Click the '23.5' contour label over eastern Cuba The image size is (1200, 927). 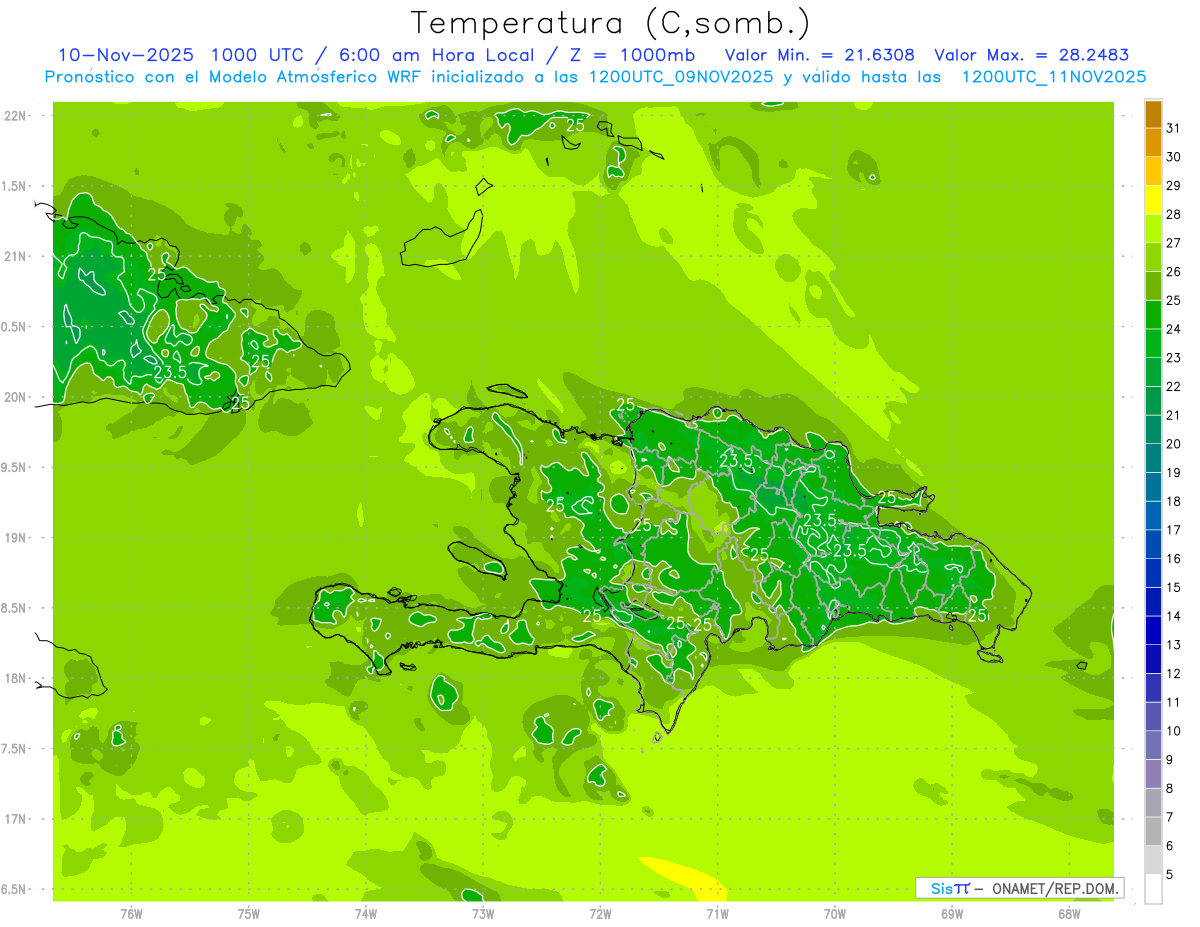(170, 373)
